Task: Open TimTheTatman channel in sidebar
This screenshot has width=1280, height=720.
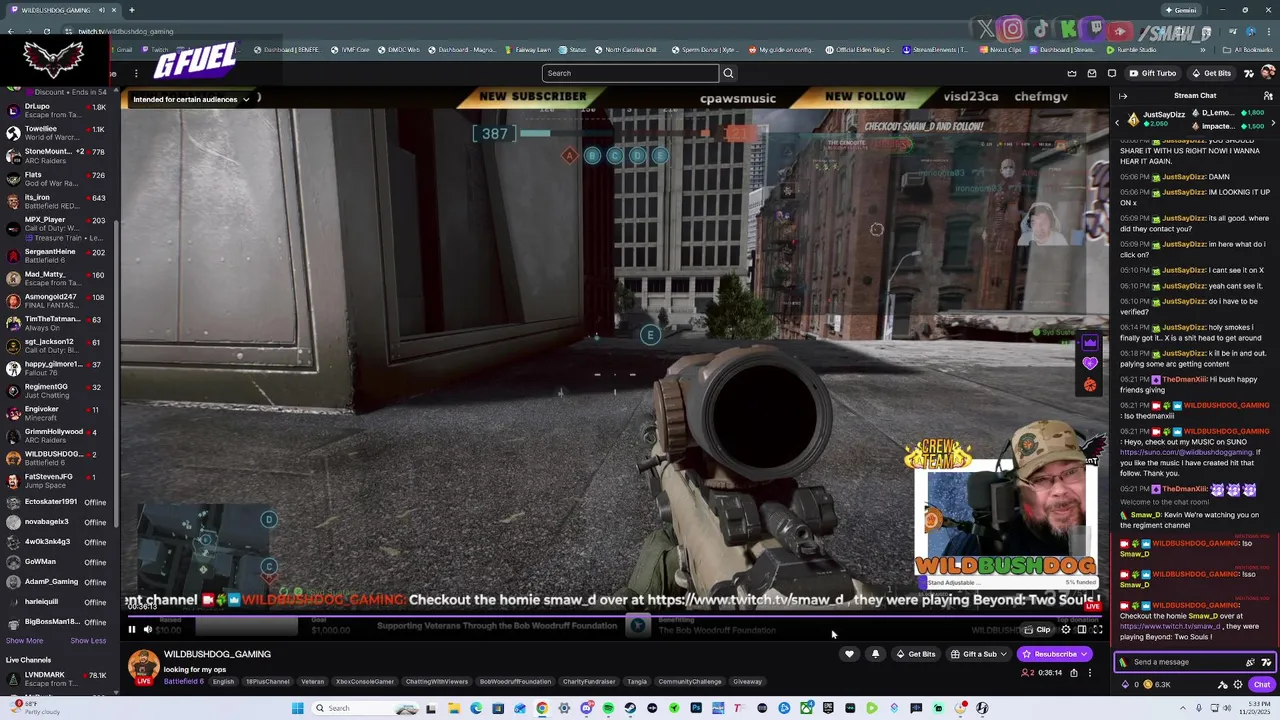Action: 58,323
